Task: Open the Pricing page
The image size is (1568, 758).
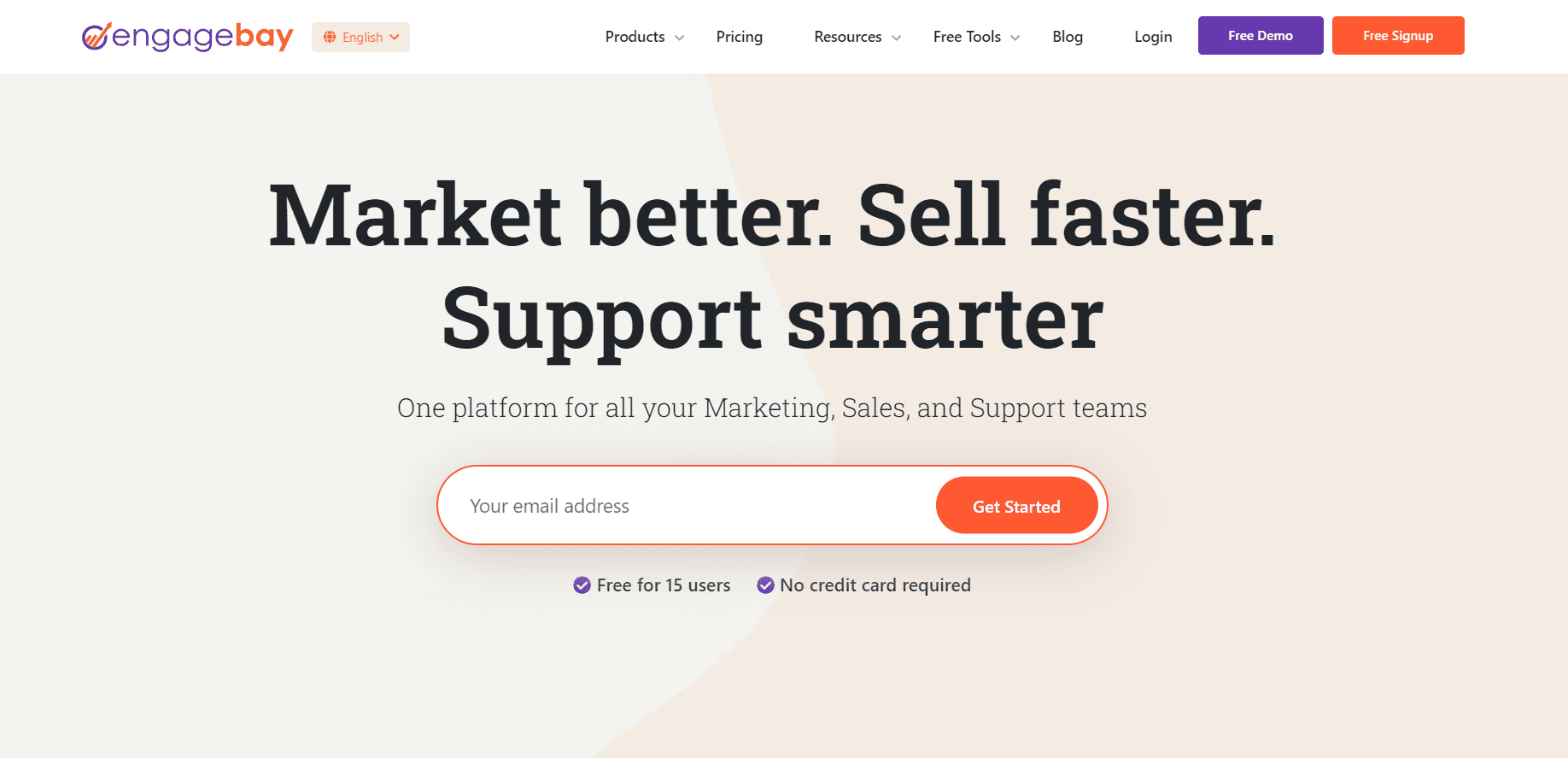Action: (x=739, y=37)
